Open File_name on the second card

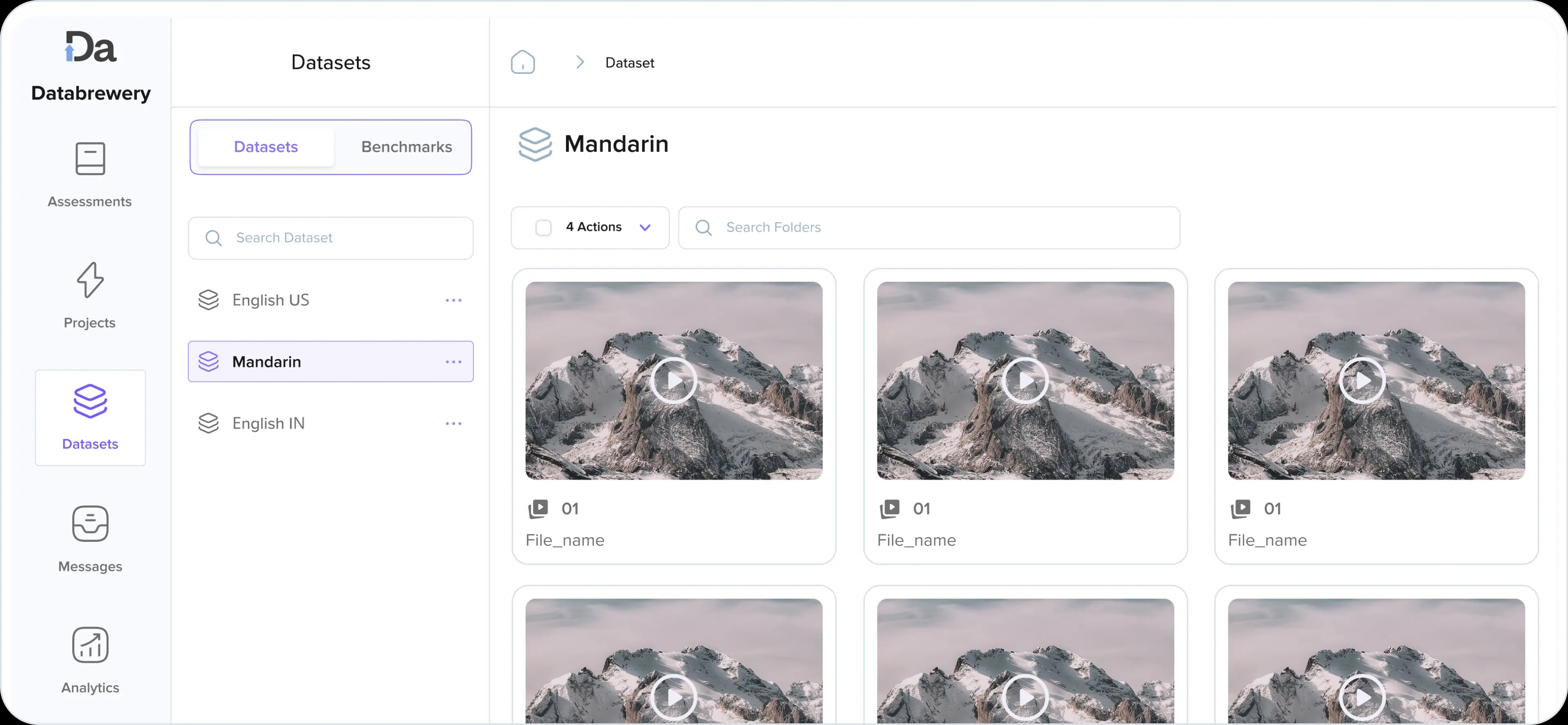pyautogui.click(x=916, y=540)
